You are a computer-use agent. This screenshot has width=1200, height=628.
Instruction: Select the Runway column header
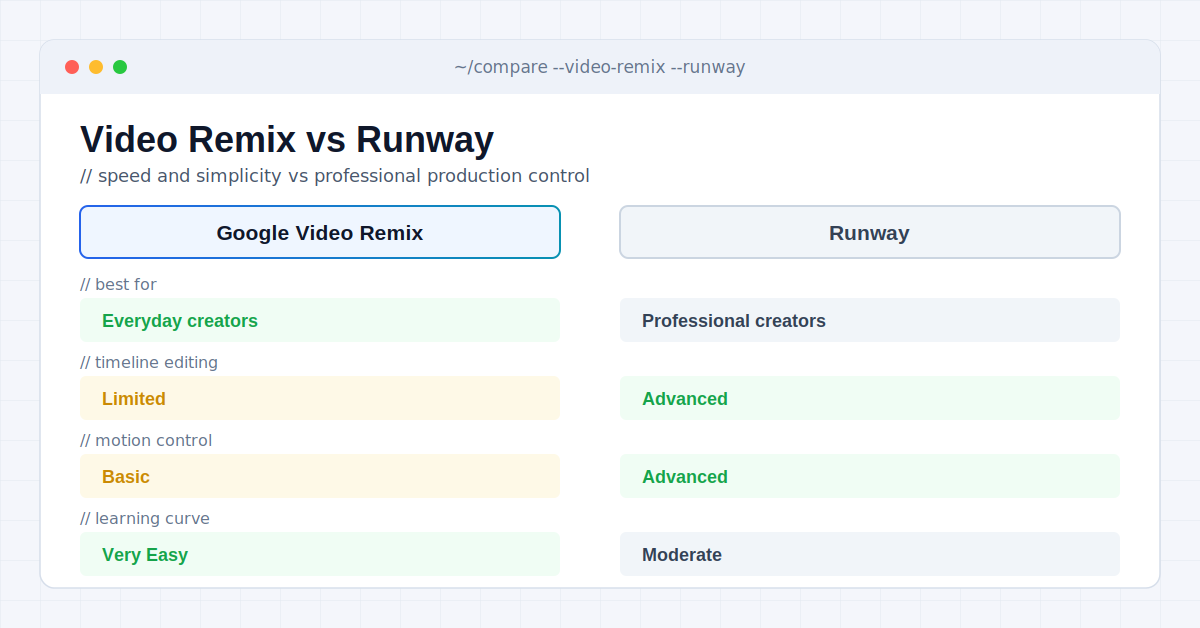click(x=869, y=232)
